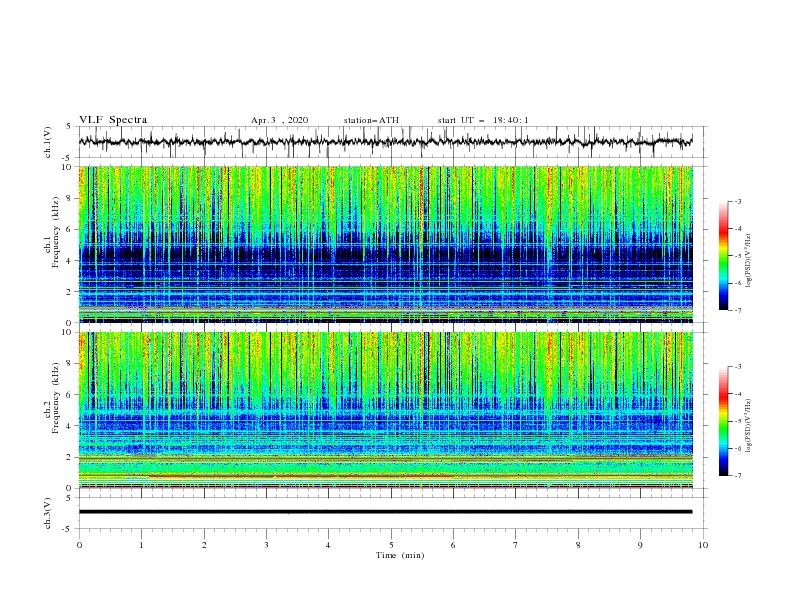Screen dimensions: 792x612
Task: Click the ch.1 voltage waveform trace
Action: (385, 142)
